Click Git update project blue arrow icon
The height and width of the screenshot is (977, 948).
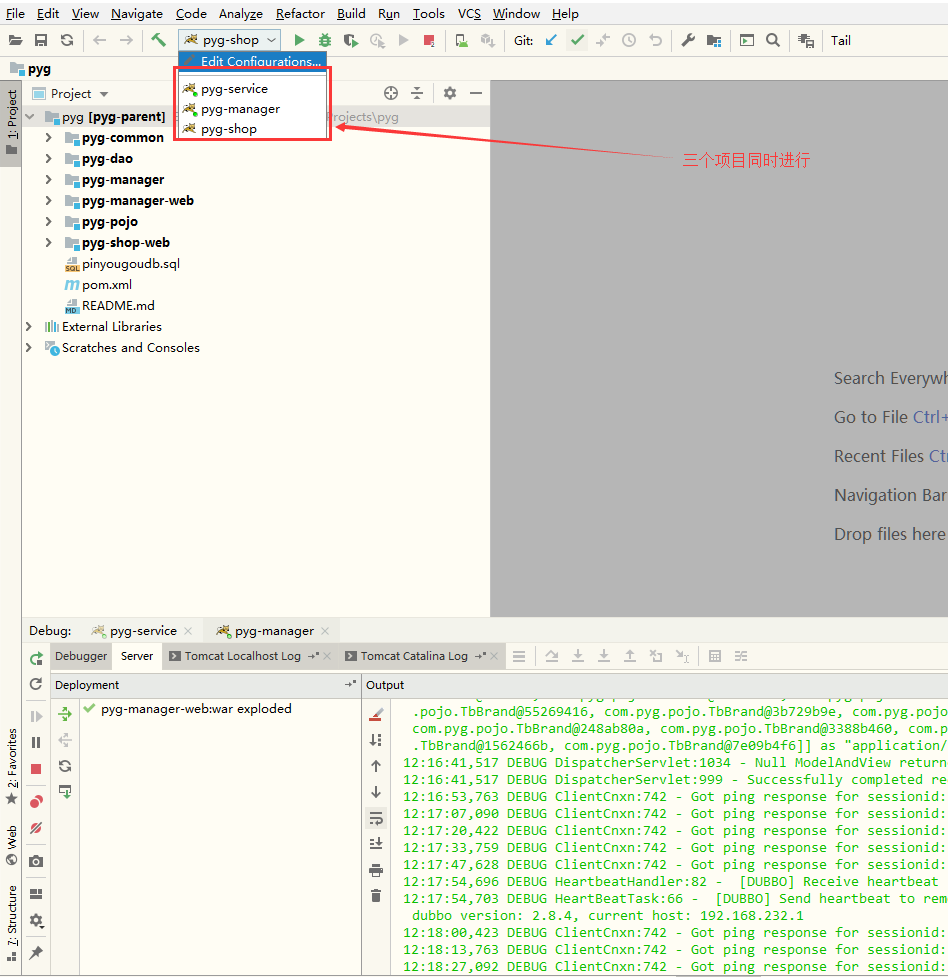[551, 41]
